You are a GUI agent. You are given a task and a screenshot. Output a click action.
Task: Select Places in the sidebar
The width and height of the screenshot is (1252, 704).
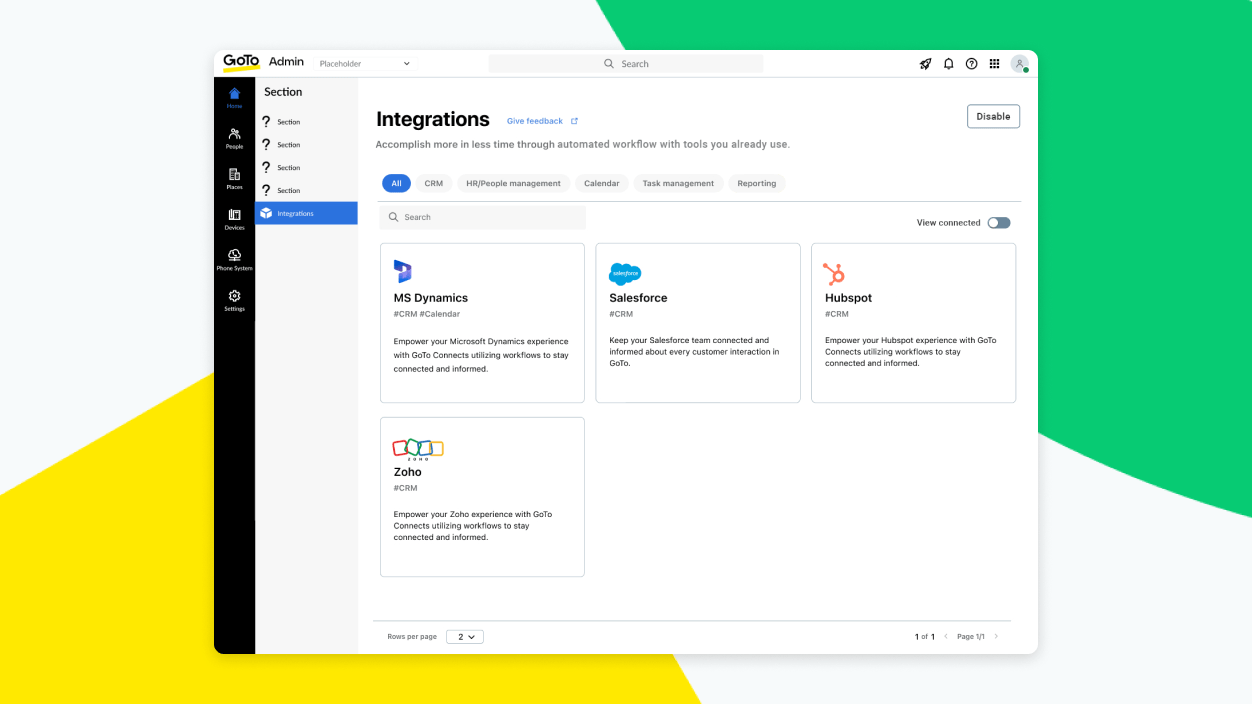coord(234,178)
